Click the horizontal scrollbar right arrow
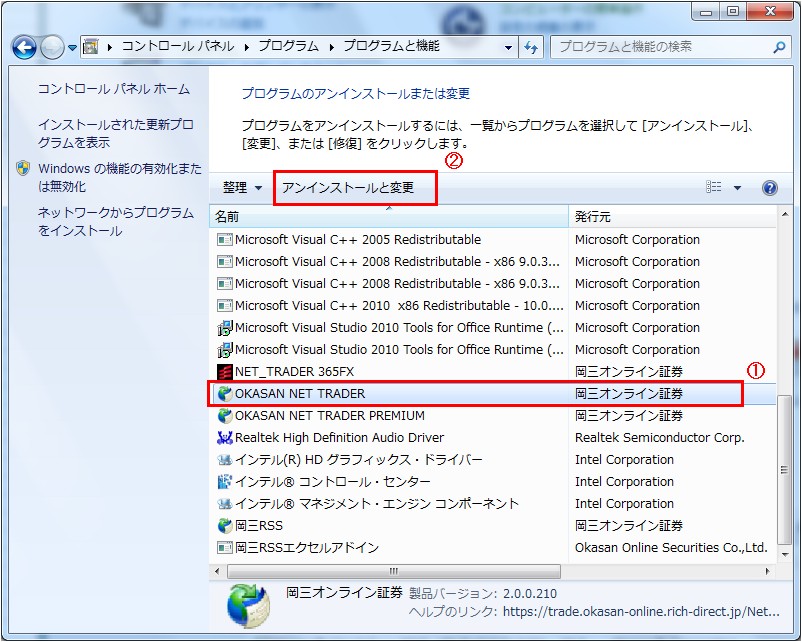Screen dimensions: 802x642 (767, 571)
